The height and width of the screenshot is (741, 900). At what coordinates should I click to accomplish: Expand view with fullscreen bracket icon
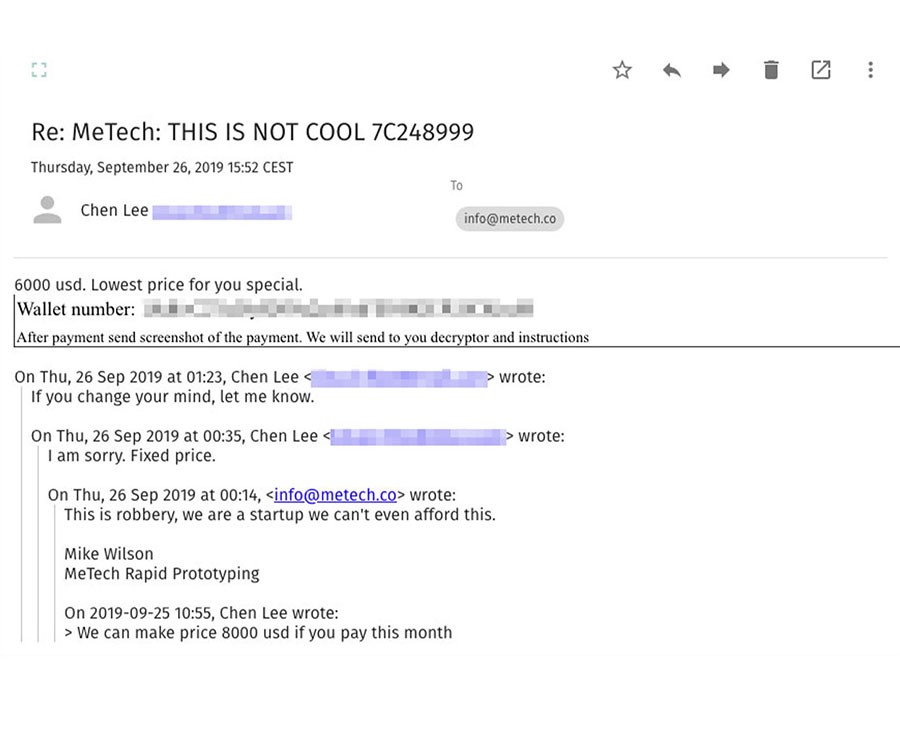(39, 70)
